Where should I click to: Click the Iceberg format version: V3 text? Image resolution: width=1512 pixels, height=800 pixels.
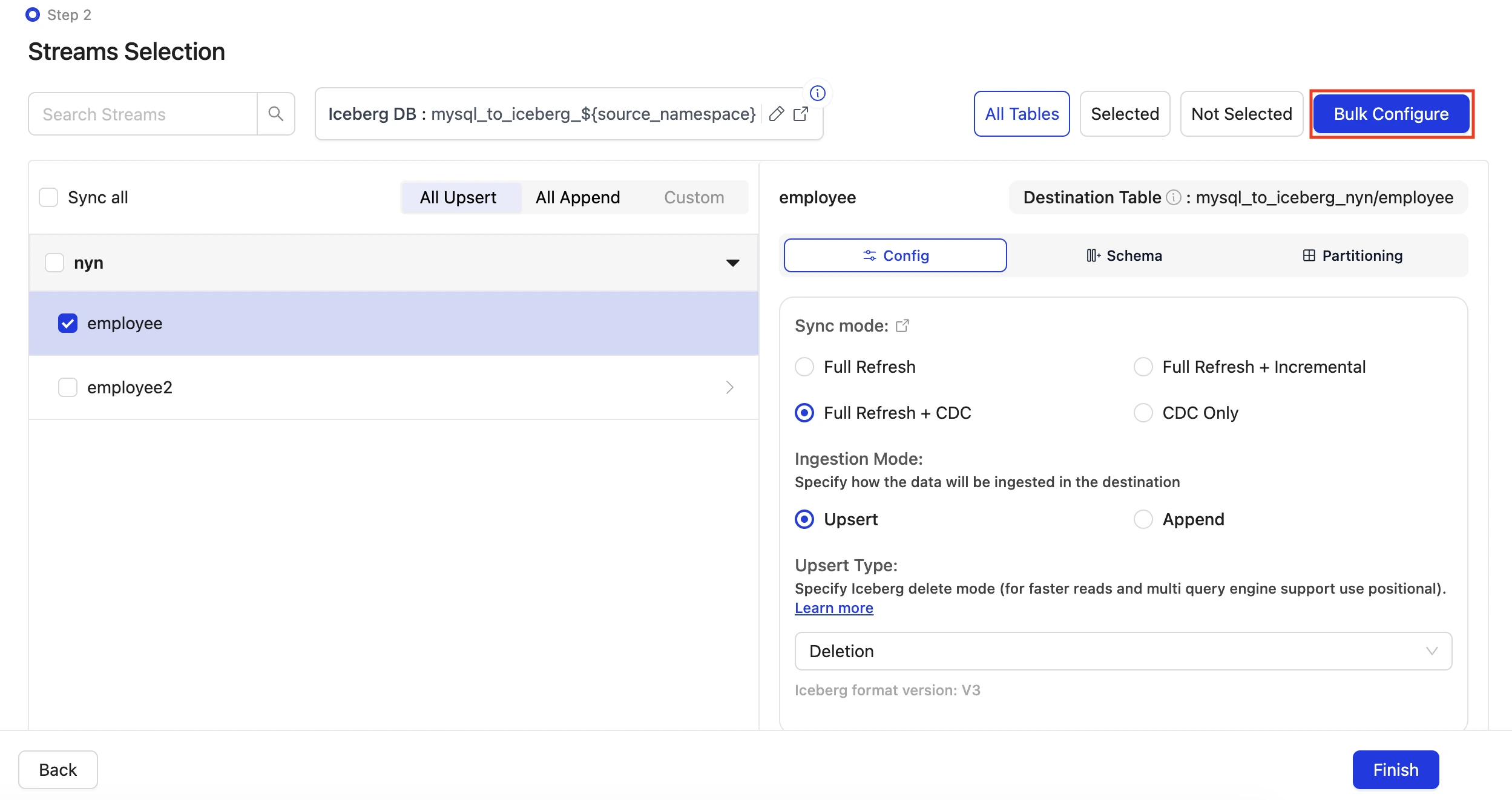tap(887, 690)
